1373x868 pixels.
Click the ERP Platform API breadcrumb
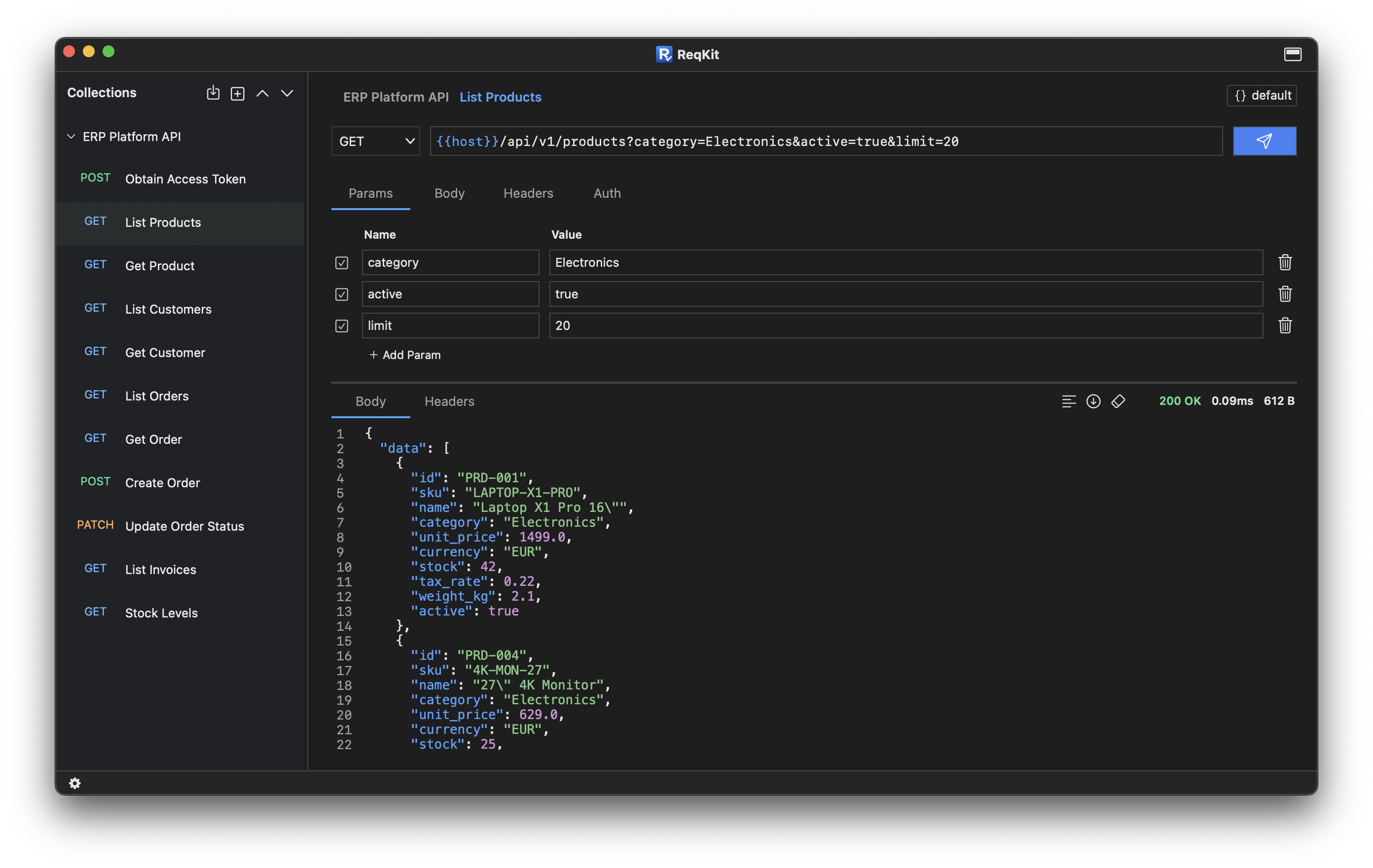[396, 97]
